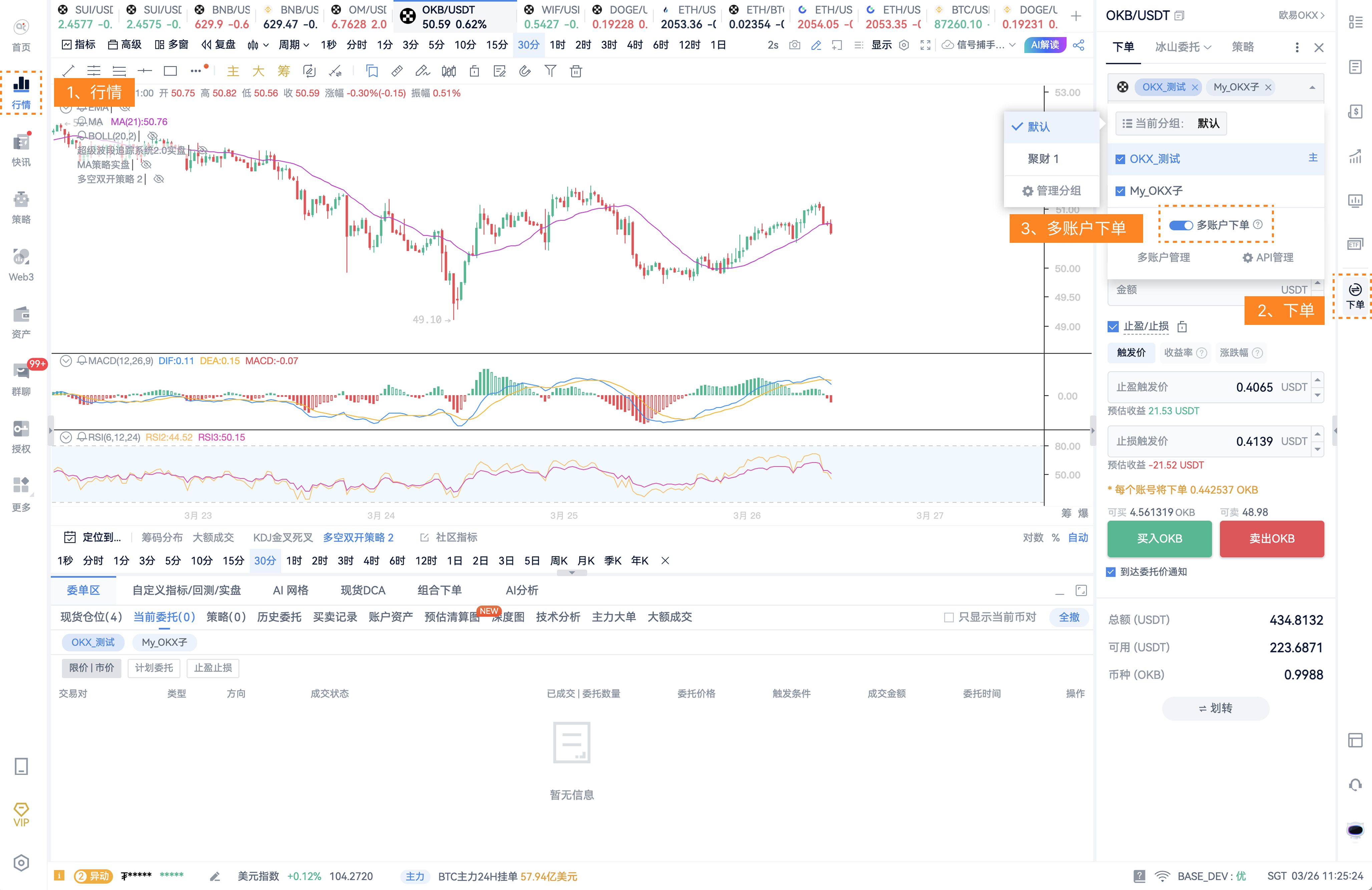Open the 下单 order icon in right sidebar
Image resolution: width=1372 pixels, height=890 pixels.
click(1355, 296)
